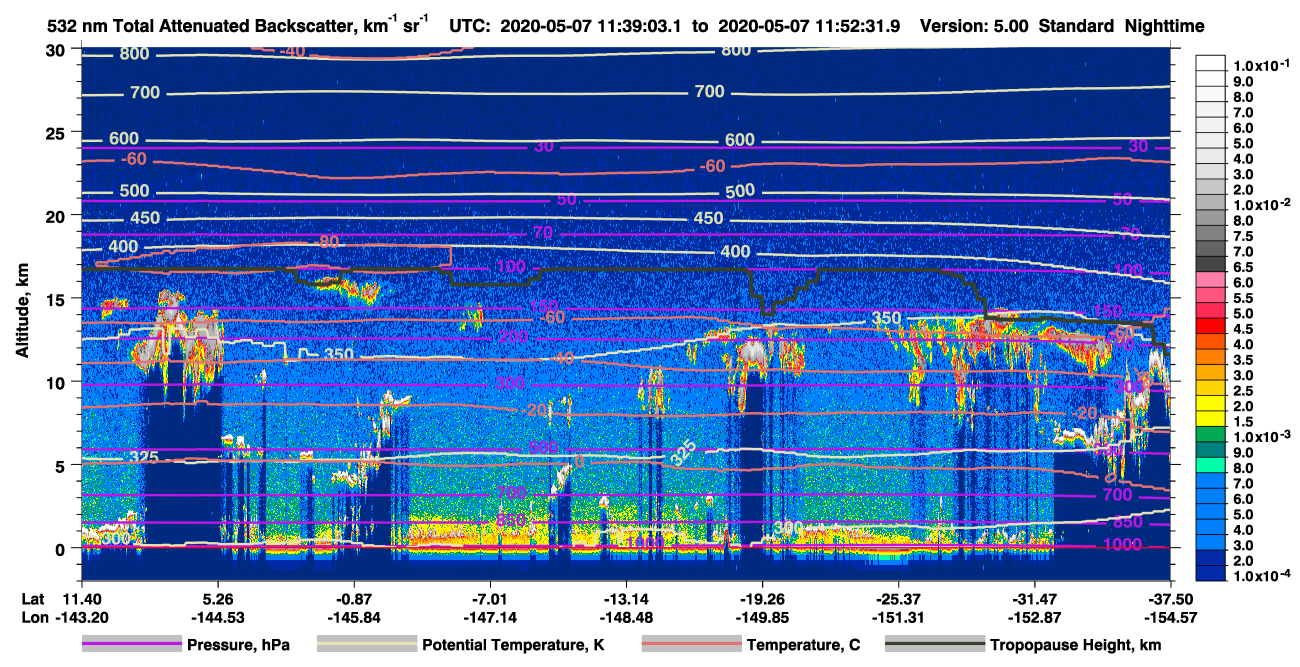Click the colorbar label 7.5

1242,237
